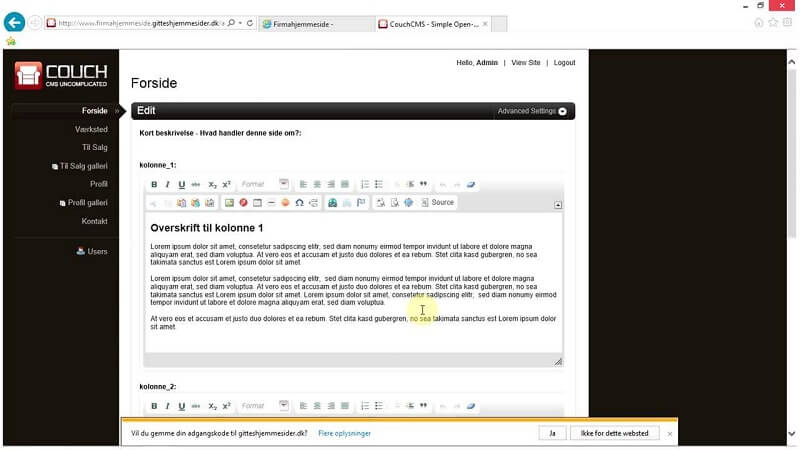This screenshot has height=450, width=800.
Task: Toggle Italic in kolonne_1 toolbar
Action: point(167,184)
